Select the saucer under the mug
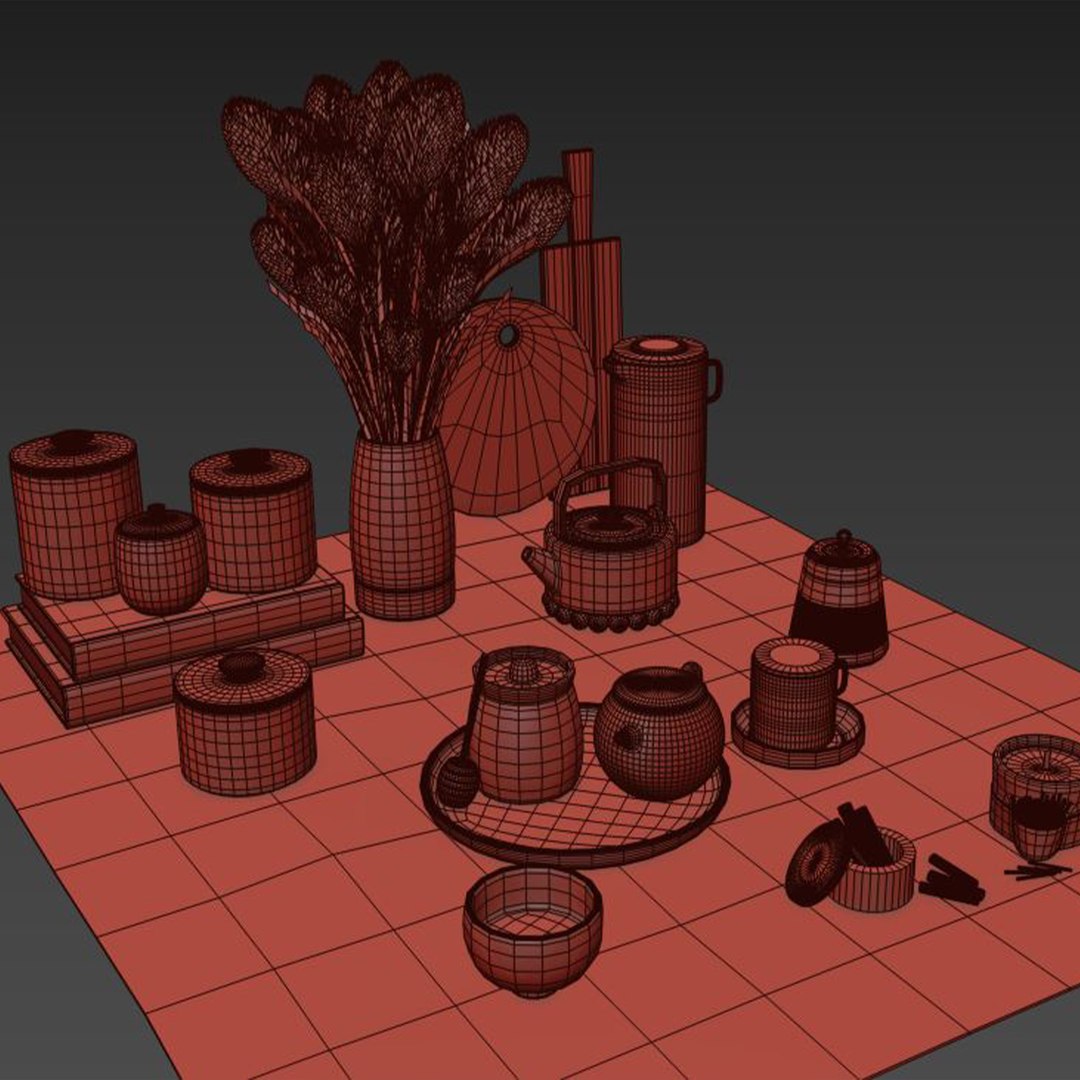Viewport: 1080px width, 1080px height. pyautogui.click(x=798, y=734)
